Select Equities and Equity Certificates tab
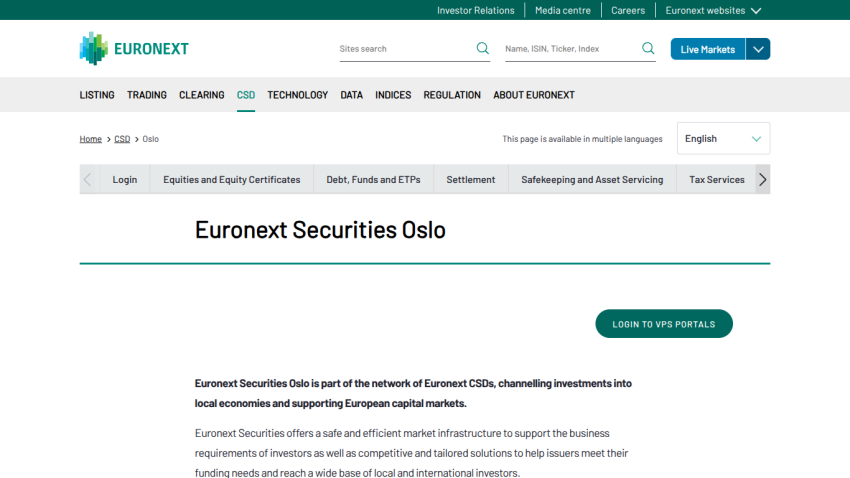 pos(231,179)
